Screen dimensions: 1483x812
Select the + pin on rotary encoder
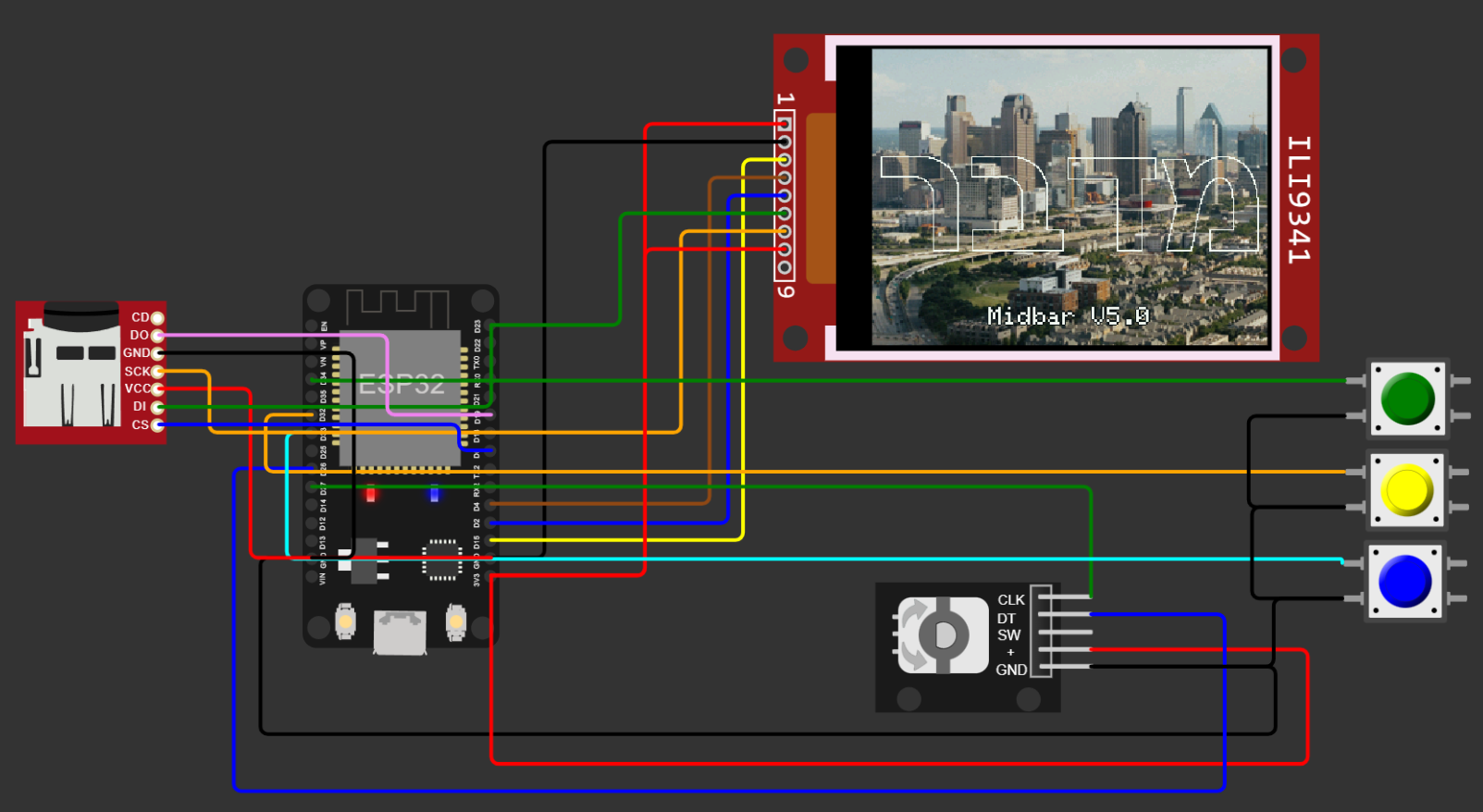[x=1064, y=650]
